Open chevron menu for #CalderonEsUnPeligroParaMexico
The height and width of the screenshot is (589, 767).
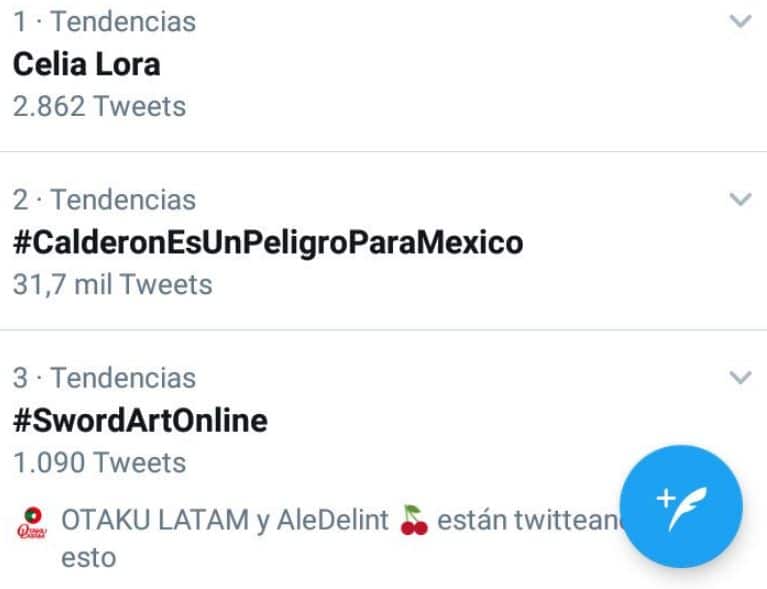point(740,199)
